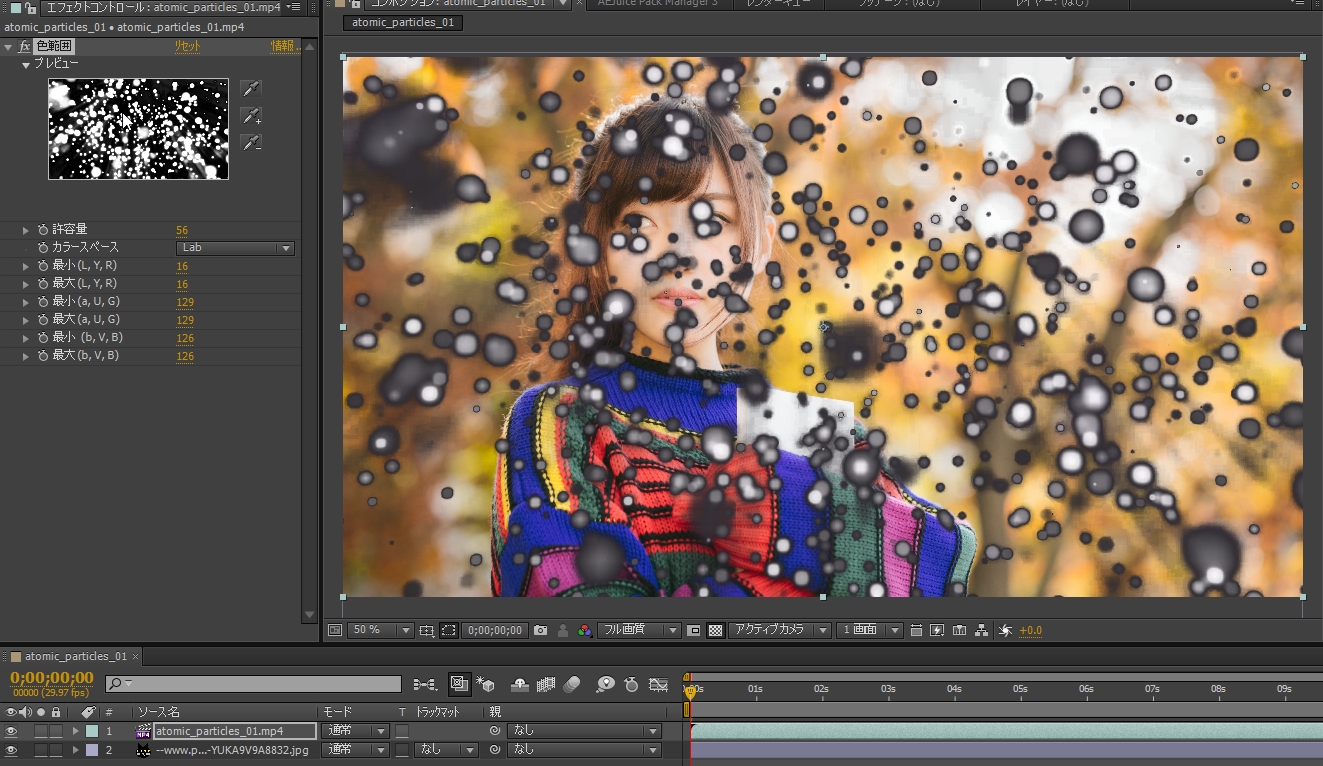
Task: Toggle the カラースペース stopwatch
Action: (x=43, y=248)
